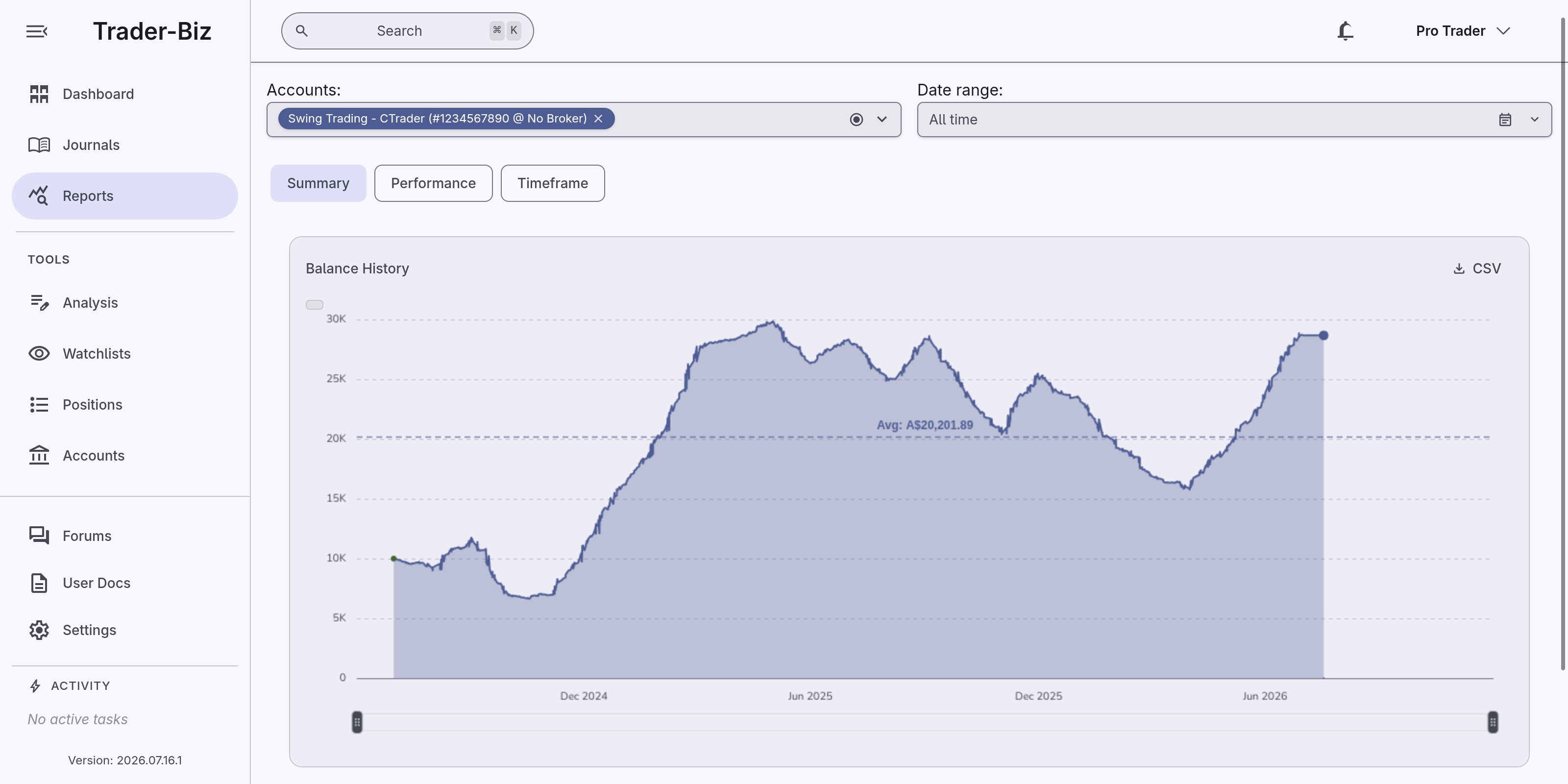Click the latest balance data point marker

1323,335
